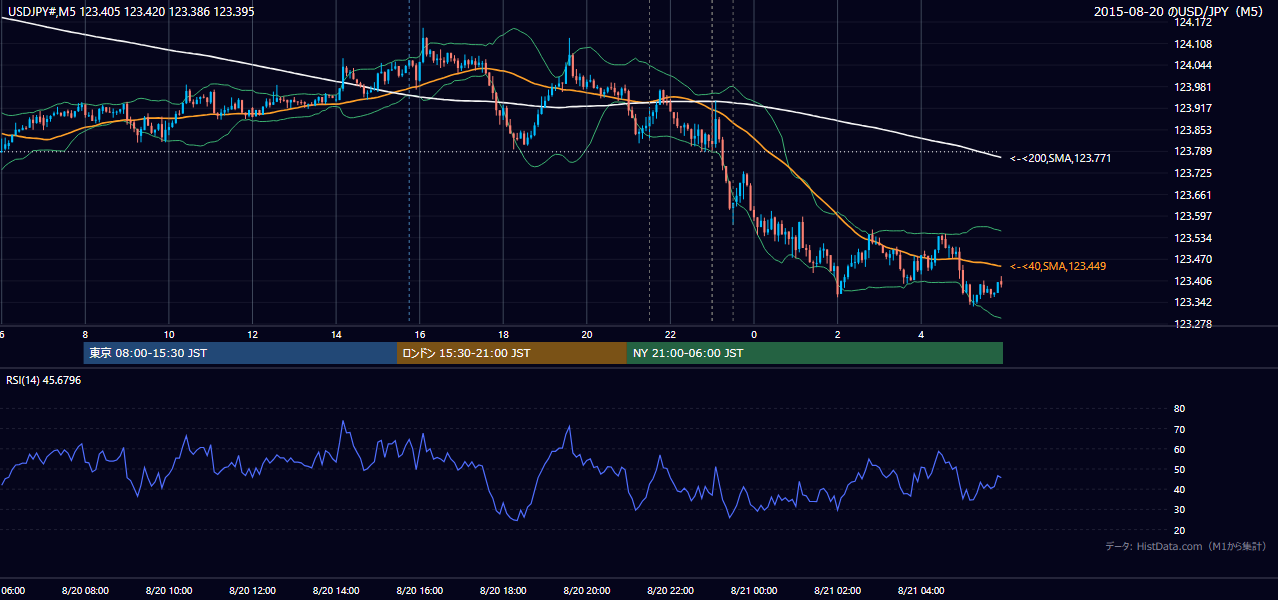Click RSI scale level 50
Image resolution: width=1278 pixels, height=600 pixels.
point(1179,469)
